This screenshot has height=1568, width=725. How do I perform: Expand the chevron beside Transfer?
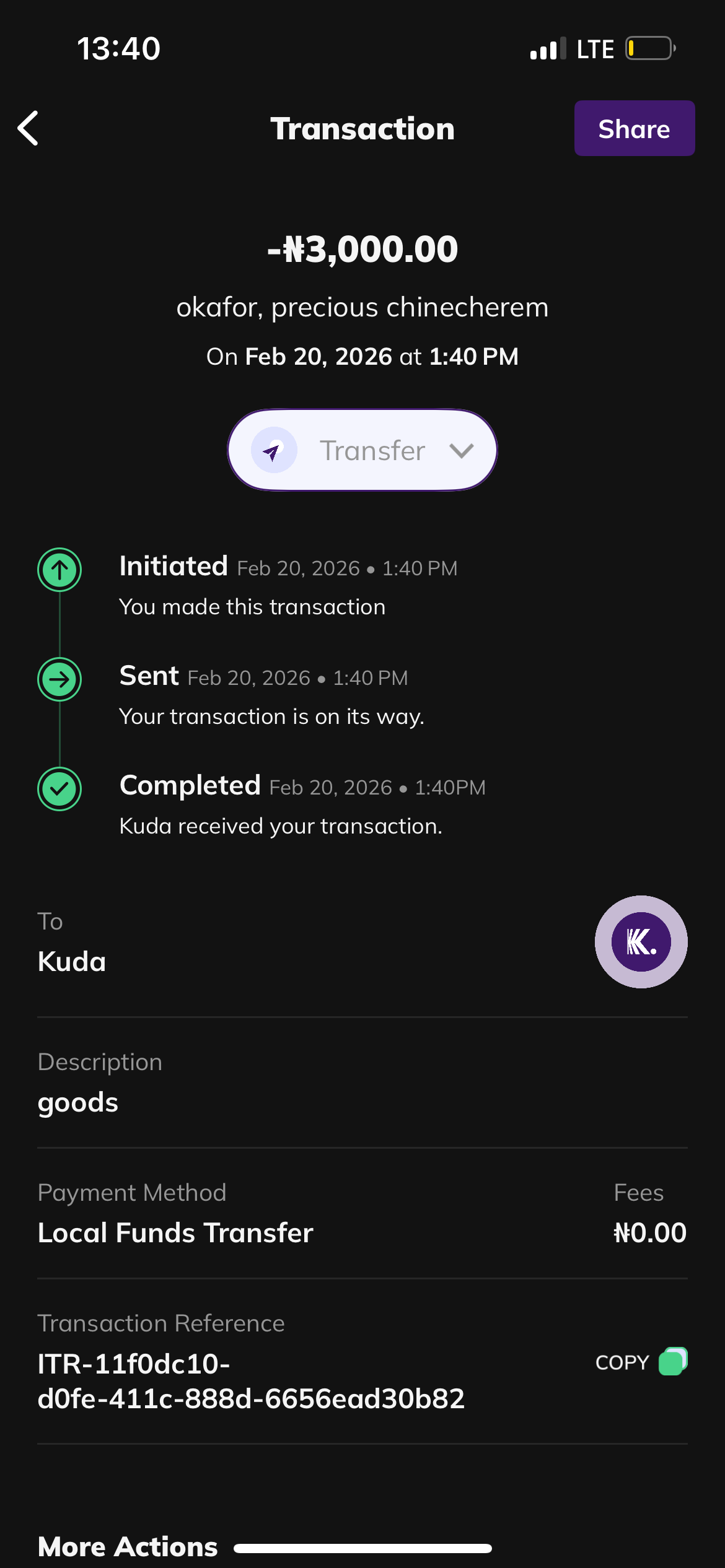[x=461, y=450]
